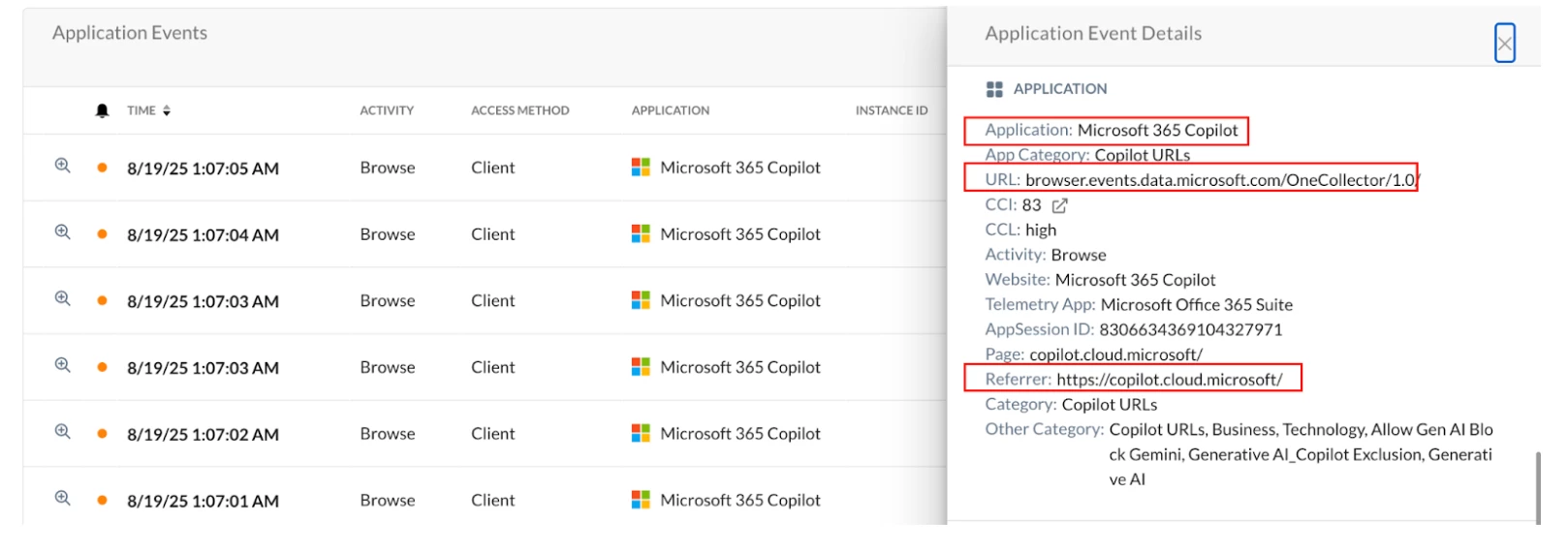This screenshot has height=554, width=1568.
Task: Click the Page copilot.cloud.microsoft value
Action: [x=1115, y=354]
